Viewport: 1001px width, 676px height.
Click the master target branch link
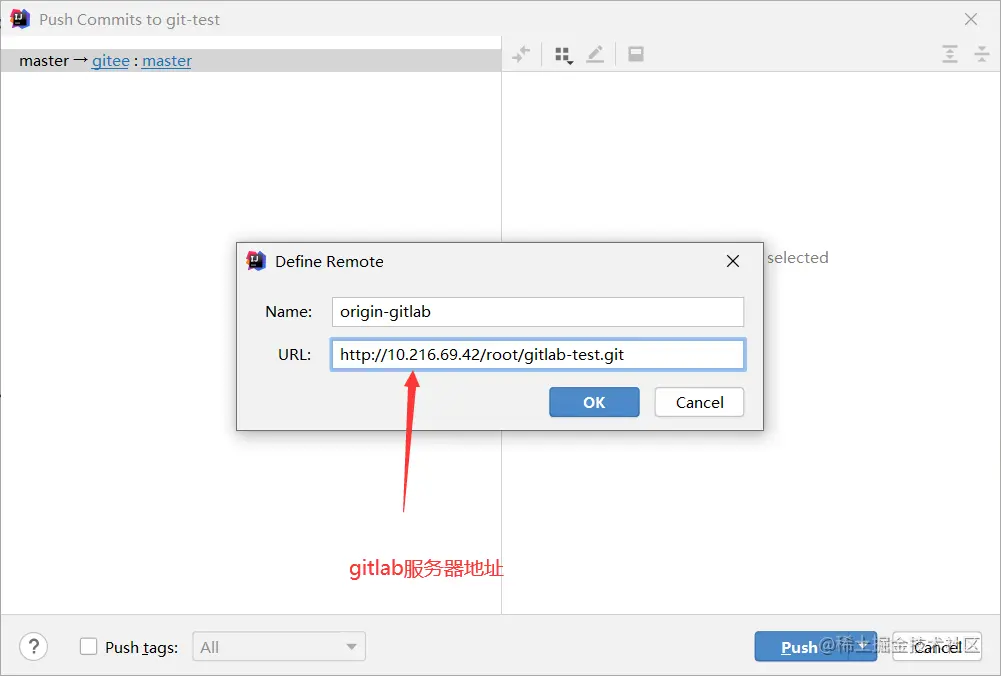167,61
